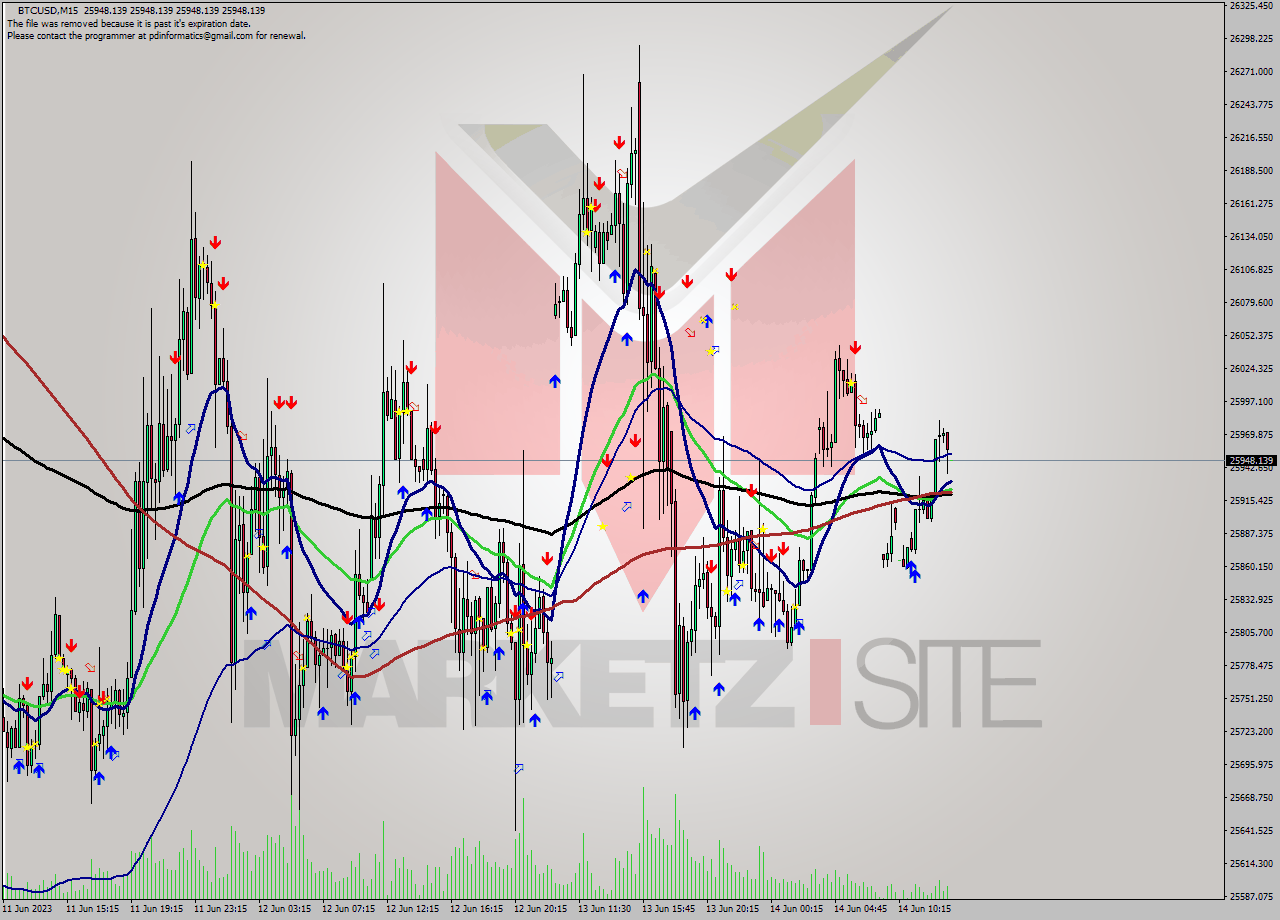Click the 25887.375 price axis label
The height and width of the screenshot is (920, 1280).
coord(1252,534)
